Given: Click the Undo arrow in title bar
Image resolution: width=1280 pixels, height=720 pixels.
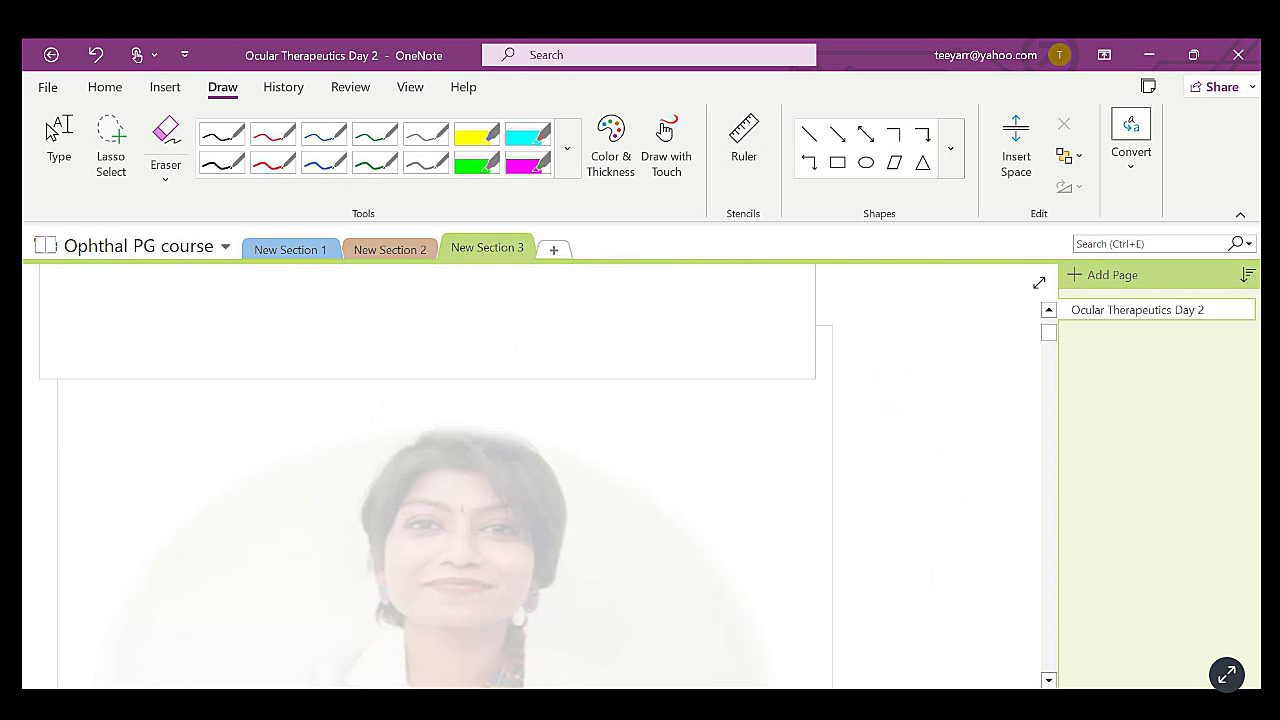Looking at the screenshot, I should pos(95,55).
